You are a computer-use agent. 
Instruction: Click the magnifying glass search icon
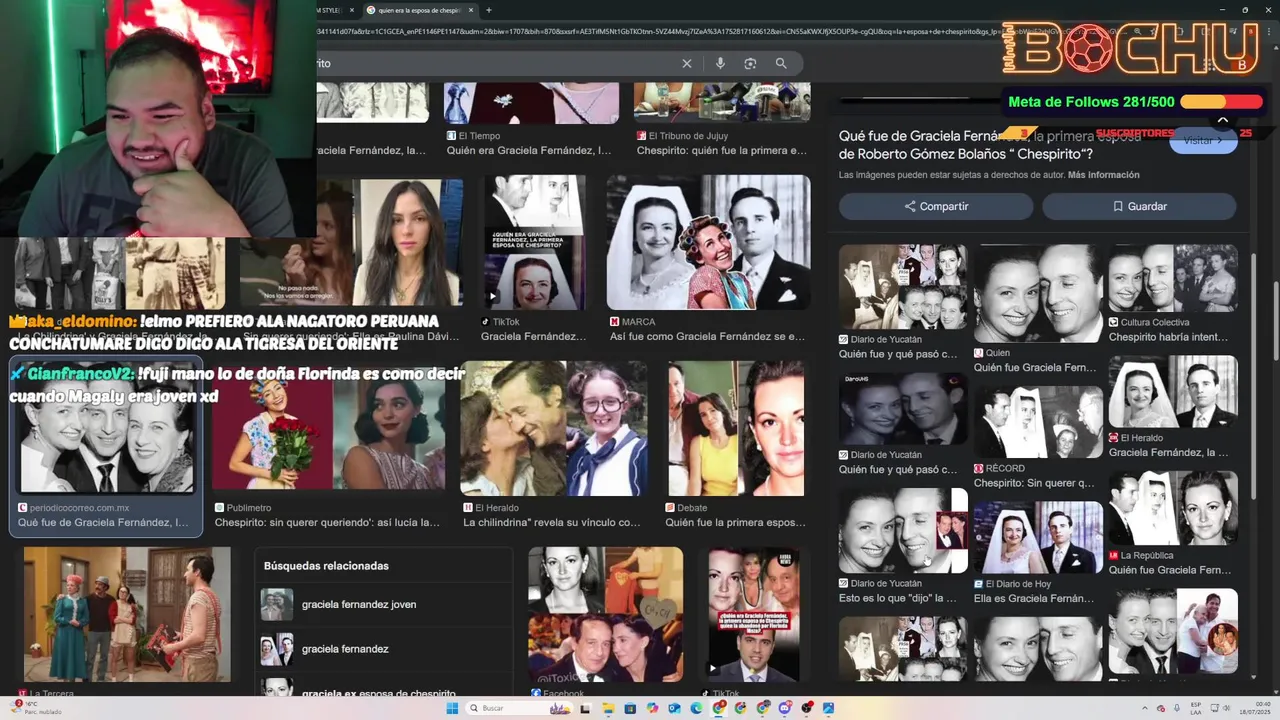click(x=781, y=63)
